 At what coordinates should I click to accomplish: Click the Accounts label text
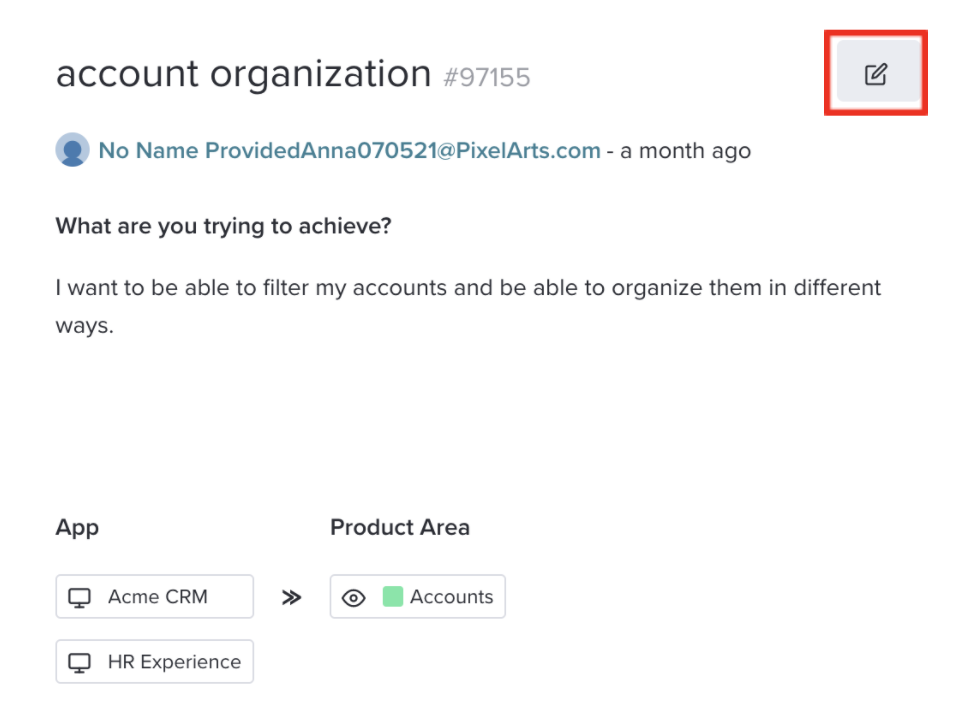452,597
